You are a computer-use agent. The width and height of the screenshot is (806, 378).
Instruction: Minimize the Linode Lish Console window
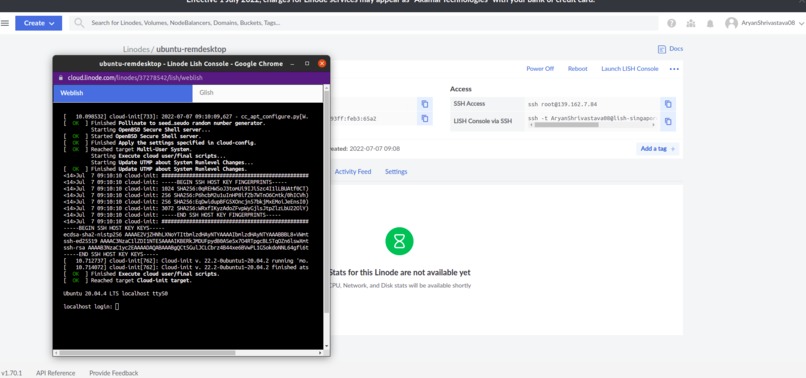click(x=292, y=64)
